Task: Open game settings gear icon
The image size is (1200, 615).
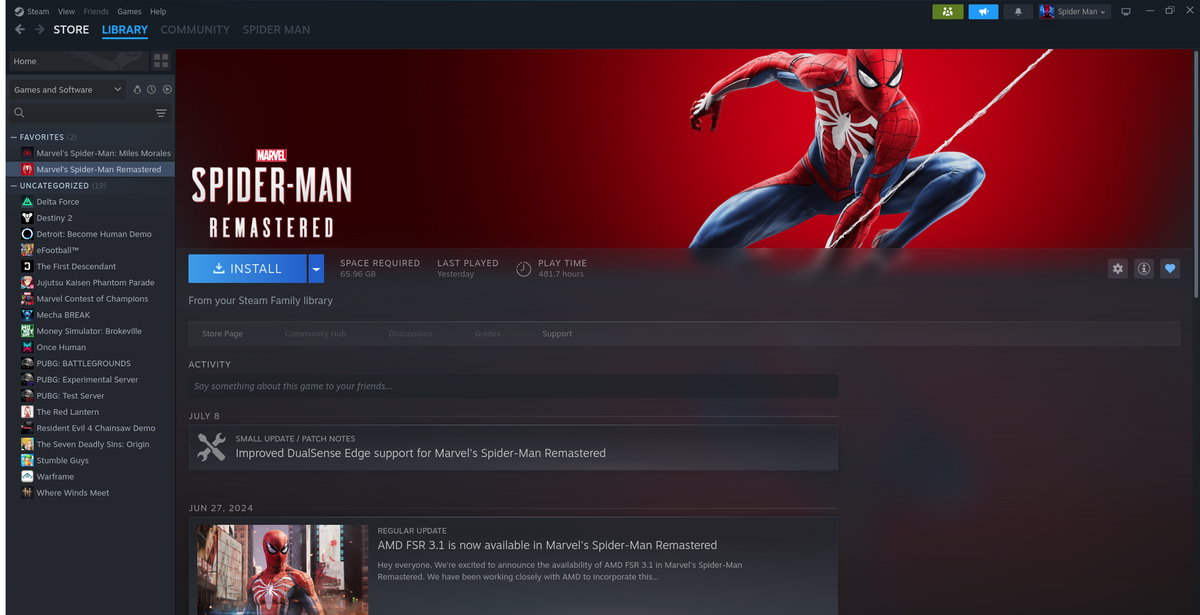Action: 1118,268
